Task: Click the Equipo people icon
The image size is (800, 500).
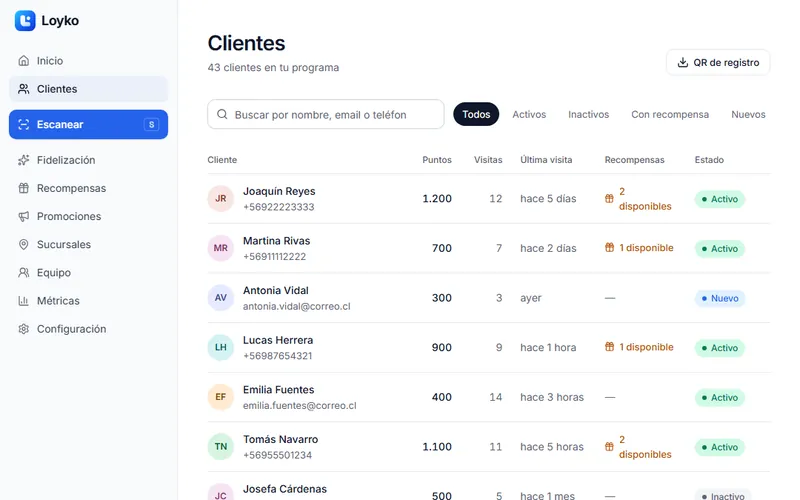Action: point(23,272)
